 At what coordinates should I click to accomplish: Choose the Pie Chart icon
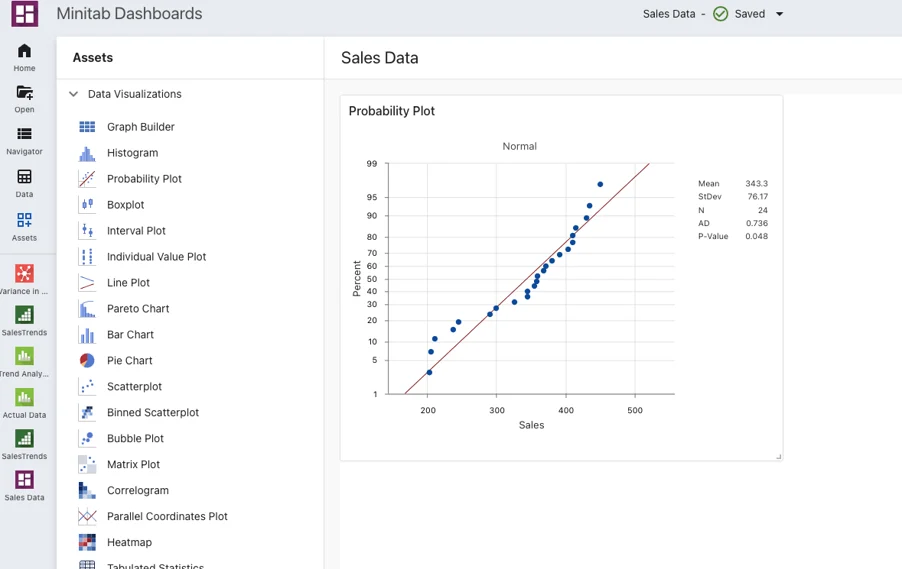[87, 361]
